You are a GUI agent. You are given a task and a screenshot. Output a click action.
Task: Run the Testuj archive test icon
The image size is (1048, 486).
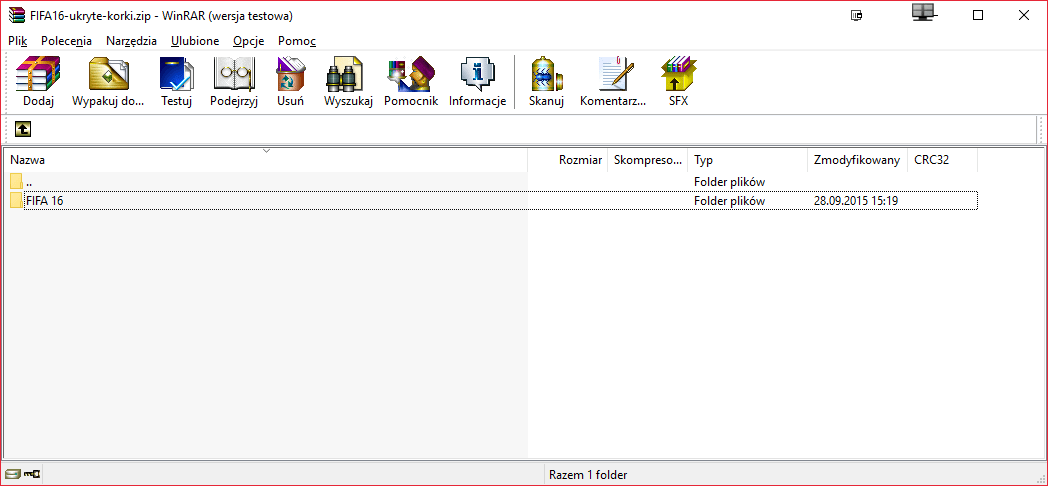coord(176,82)
